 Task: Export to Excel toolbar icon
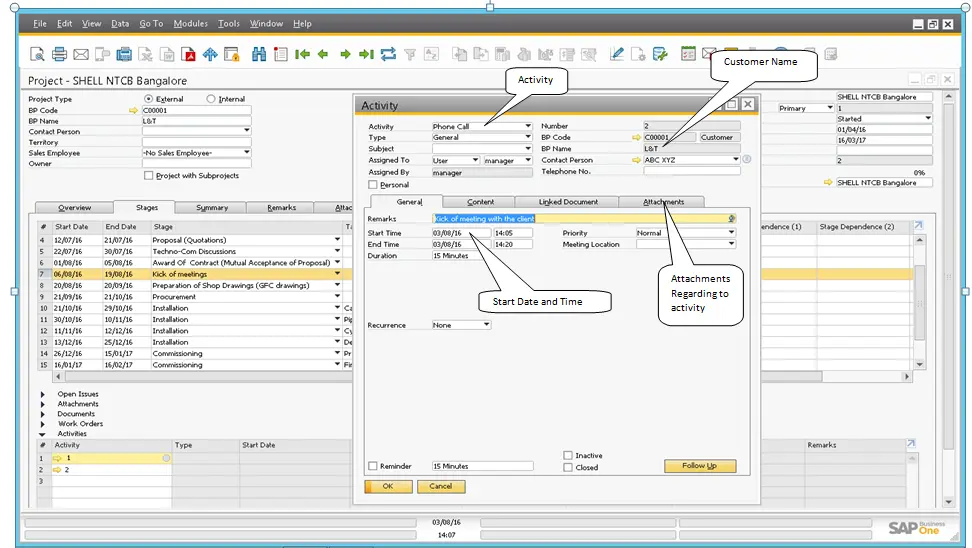pyautogui.click(x=146, y=55)
